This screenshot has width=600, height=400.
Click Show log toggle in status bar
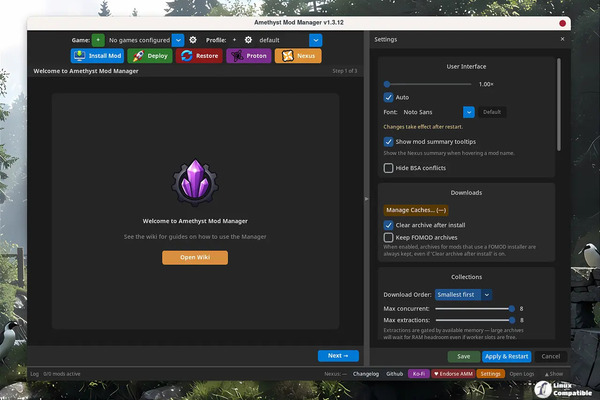click(554, 374)
